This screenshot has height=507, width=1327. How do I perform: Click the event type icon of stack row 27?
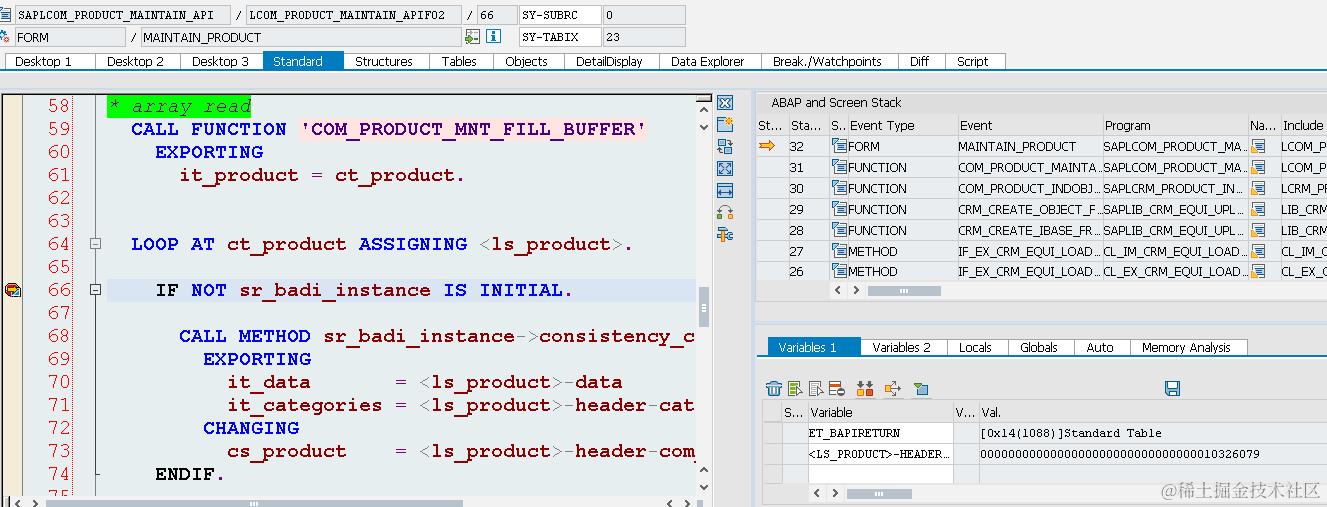point(839,251)
